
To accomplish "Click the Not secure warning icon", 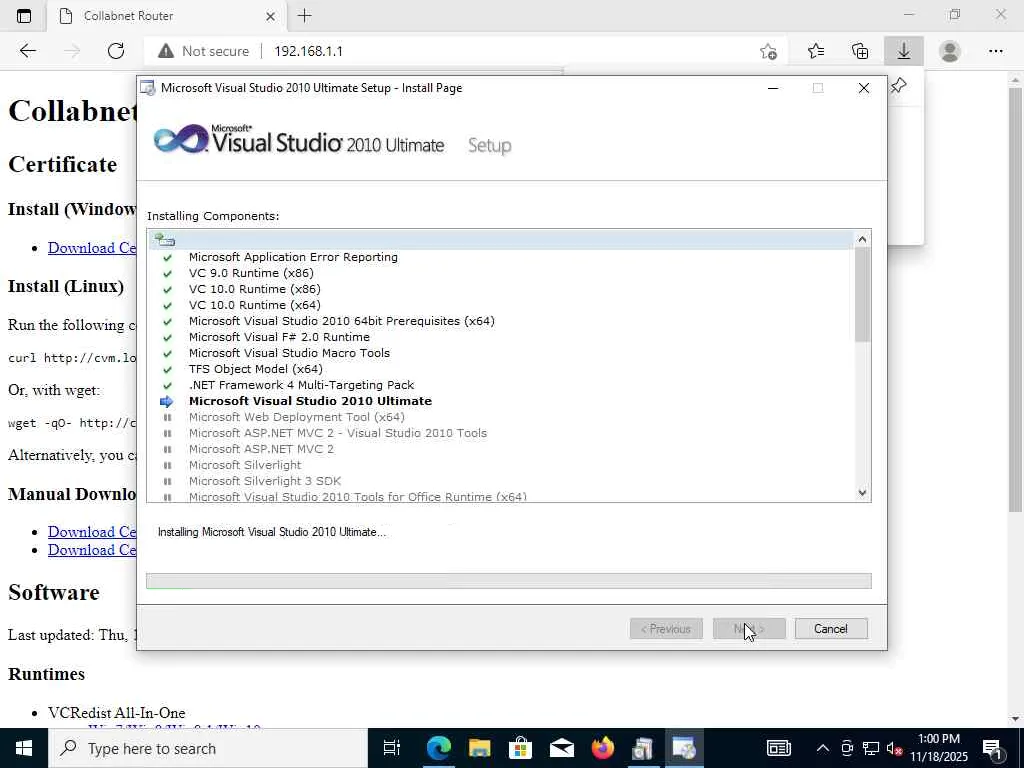I will pyautogui.click(x=166, y=51).
